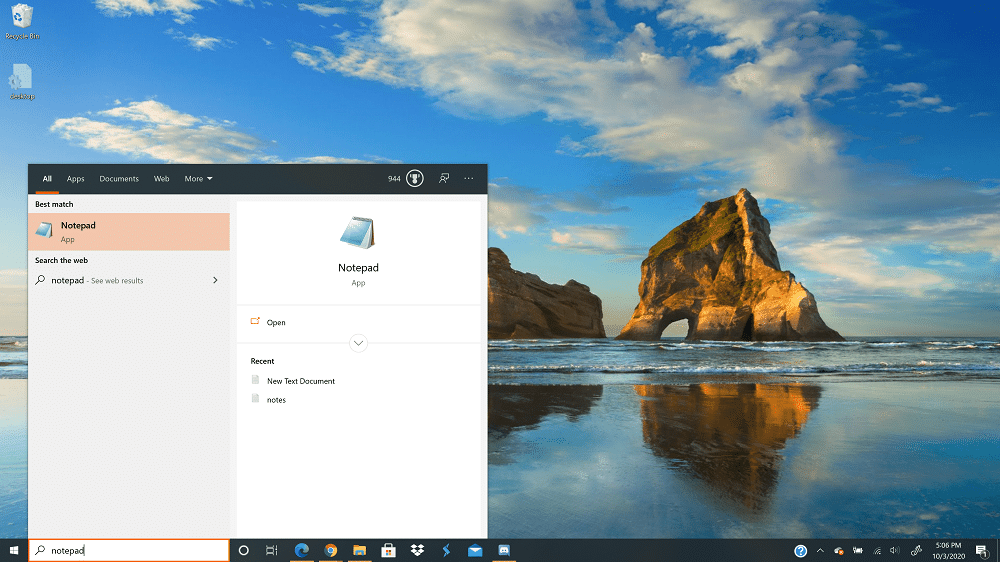
Task: Open Dropbox from the taskbar
Action: coord(418,550)
